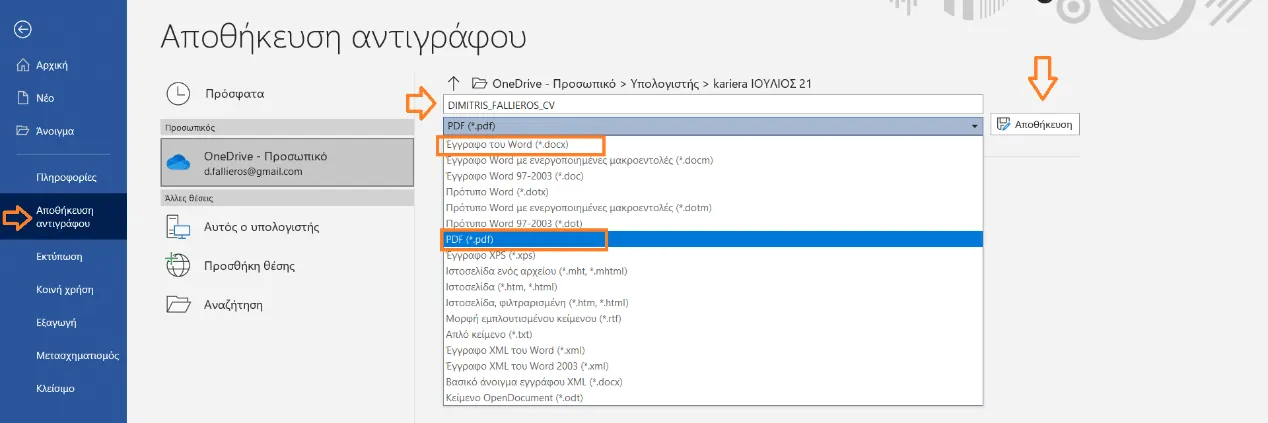The image size is (1268, 423).
Task: Open the Αρχική home page
Action: click(51, 65)
